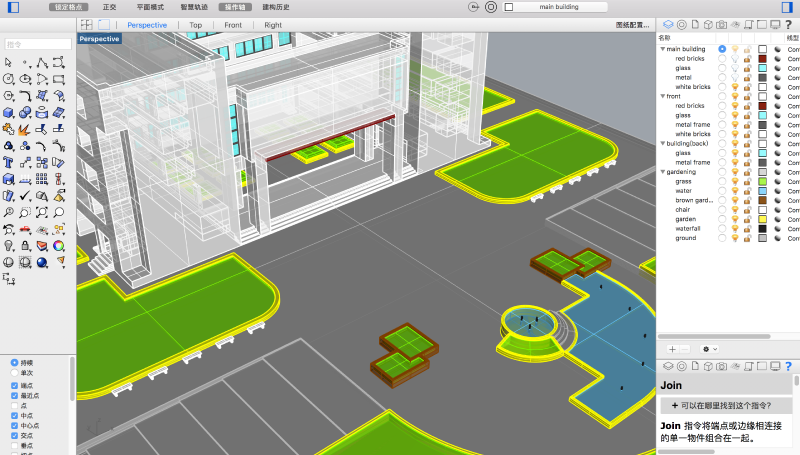Collapse the main building layer group

click(662, 49)
